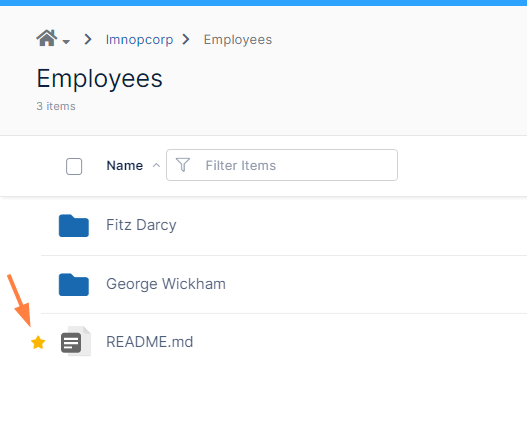Unstar README.md via the yellow star
Image resolution: width=527 pixels, height=430 pixels.
38,343
